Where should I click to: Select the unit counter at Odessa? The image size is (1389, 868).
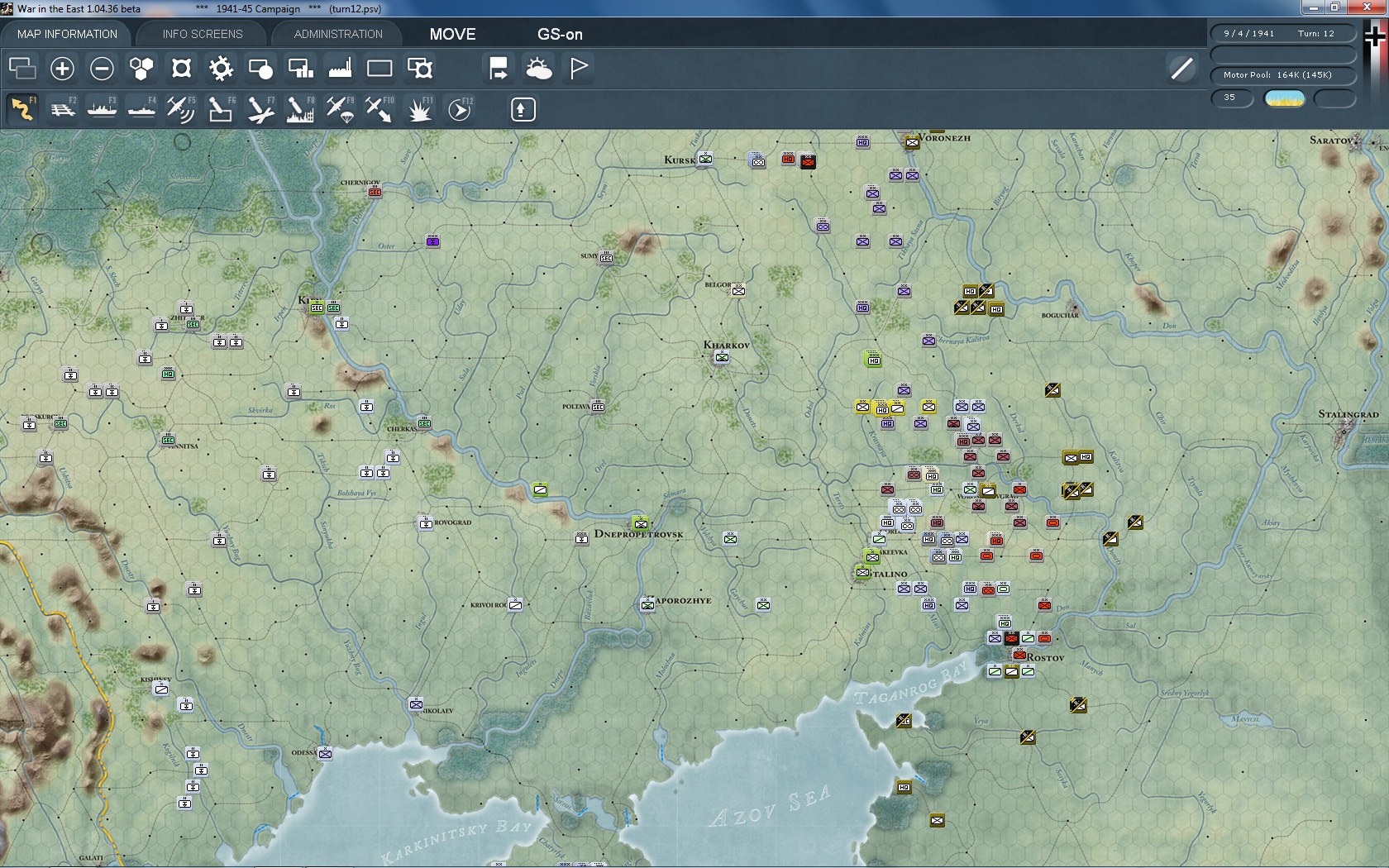point(325,753)
